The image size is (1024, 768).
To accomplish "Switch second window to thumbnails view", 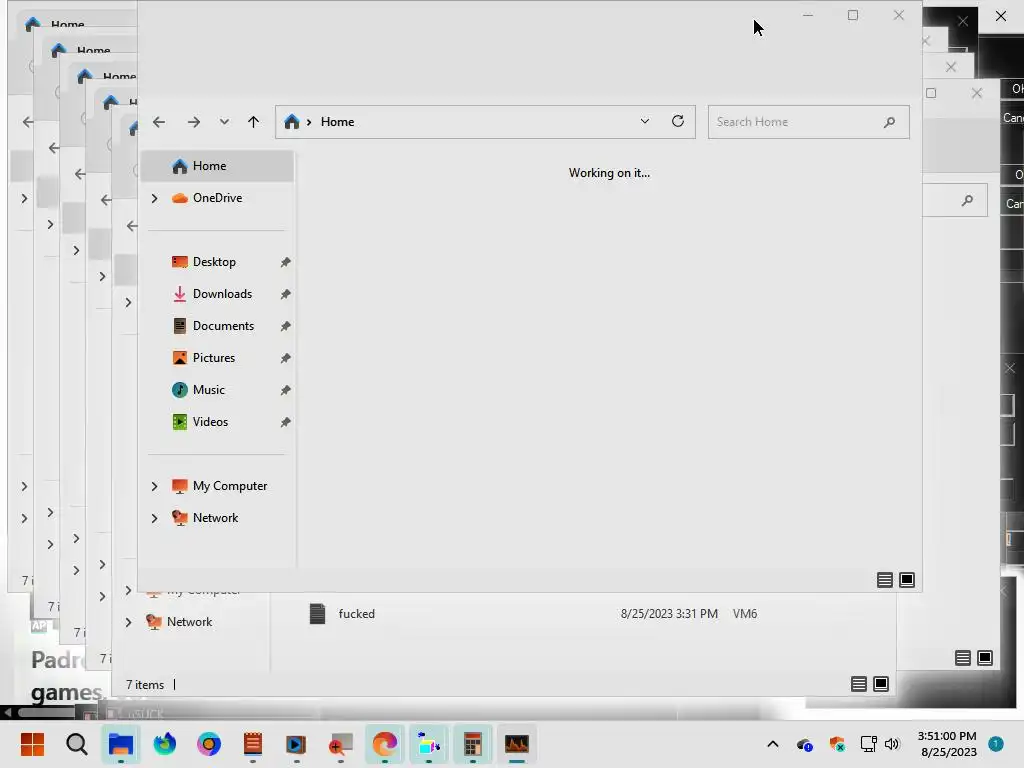I will pos(881,684).
